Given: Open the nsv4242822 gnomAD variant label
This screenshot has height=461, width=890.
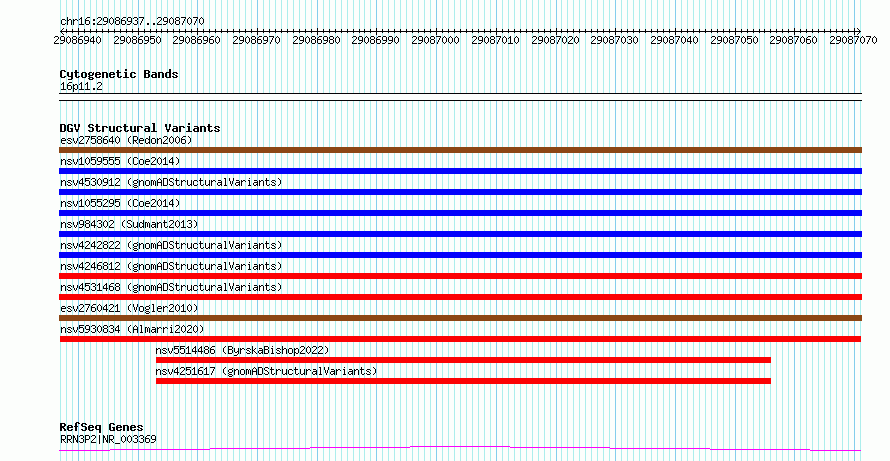Looking at the screenshot, I should click(x=171, y=245).
